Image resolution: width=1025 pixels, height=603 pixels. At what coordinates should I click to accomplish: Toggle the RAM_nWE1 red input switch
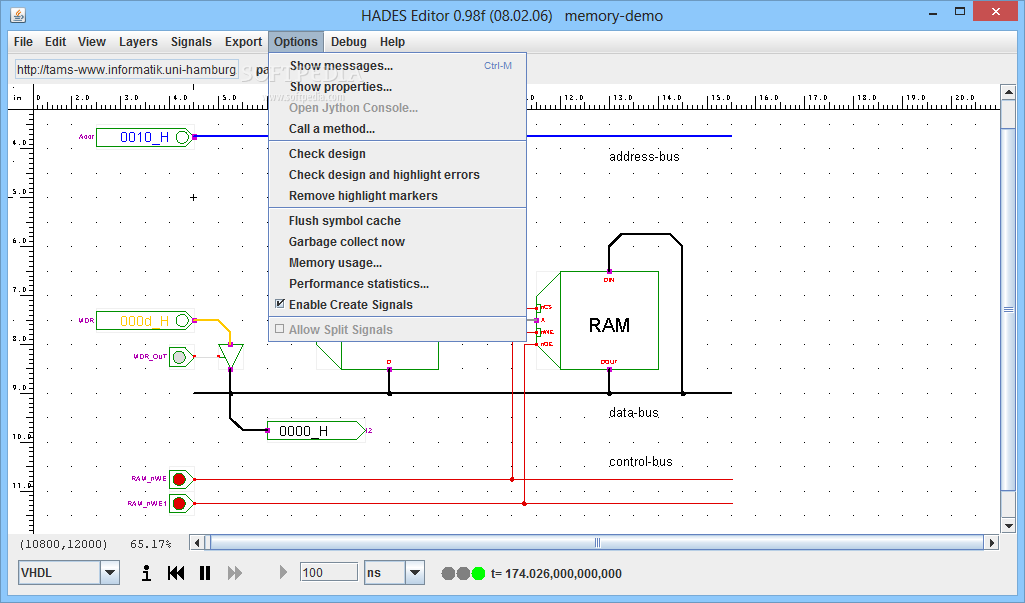[180, 504]
